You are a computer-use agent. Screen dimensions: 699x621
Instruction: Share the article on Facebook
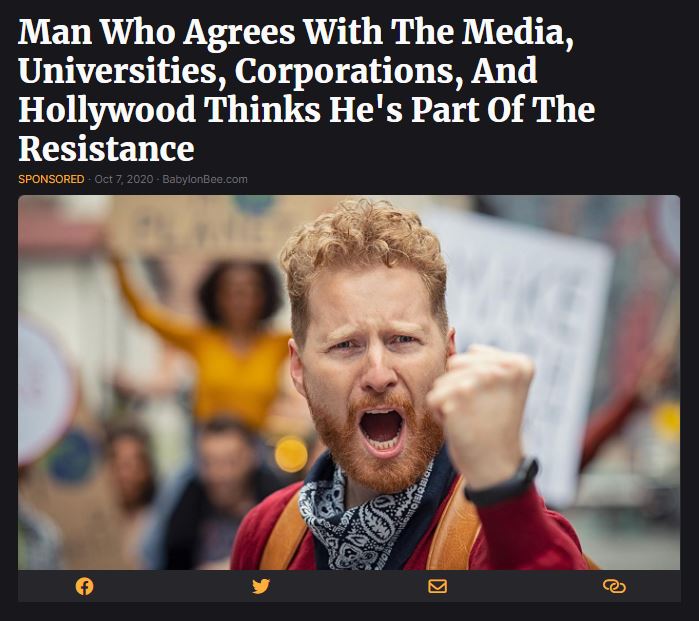coord(84,586)
